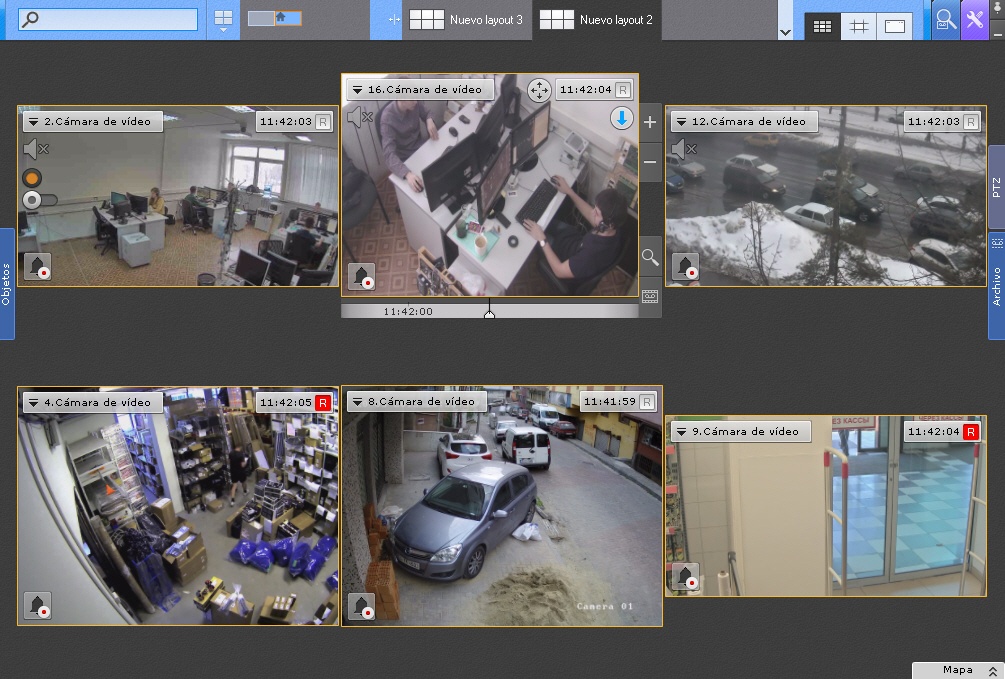
Task: Click the 11:42:05 time on camera 4
Action: 286,403
